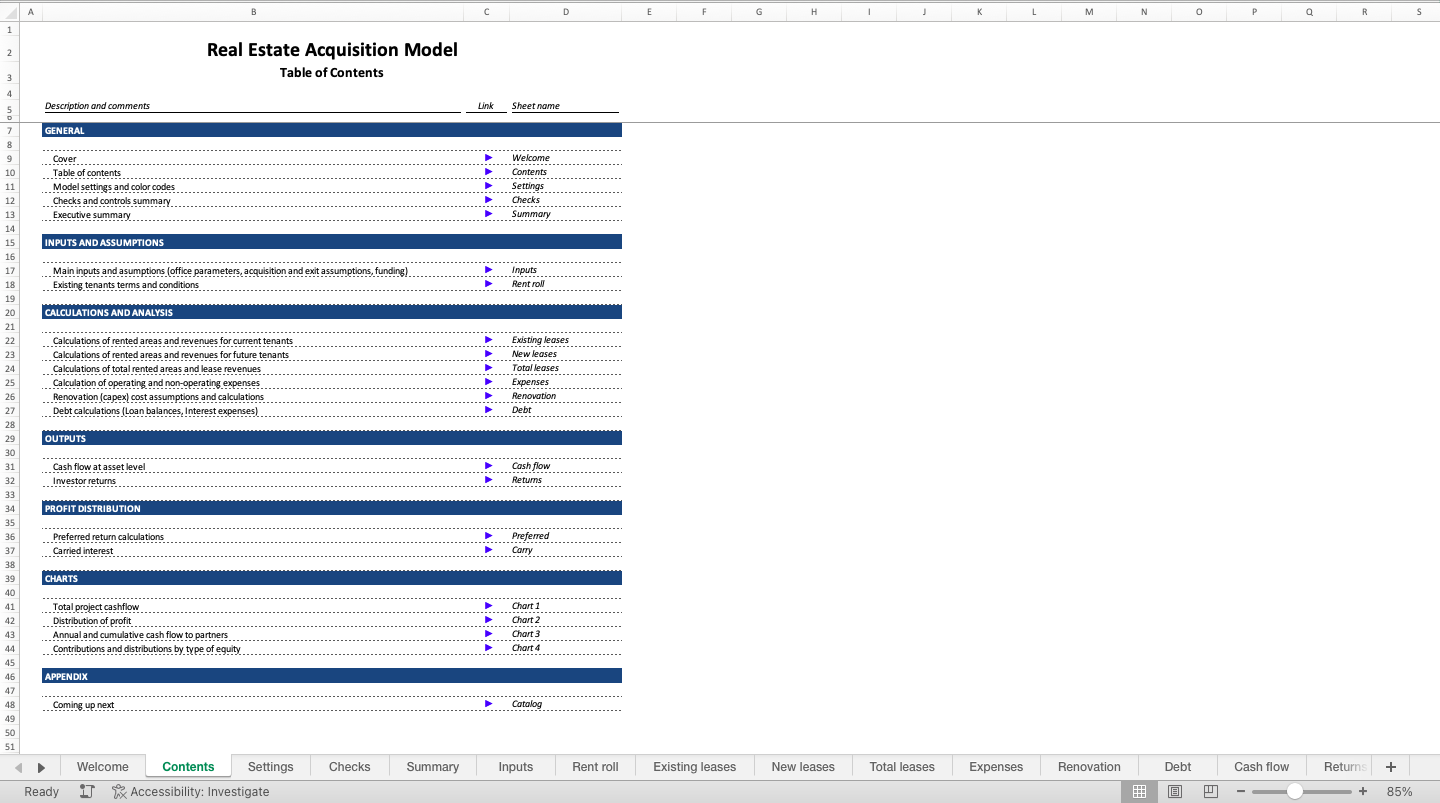Open the Checks sheet tab
Screen dimensions: 1440x803
click(349, 766)
